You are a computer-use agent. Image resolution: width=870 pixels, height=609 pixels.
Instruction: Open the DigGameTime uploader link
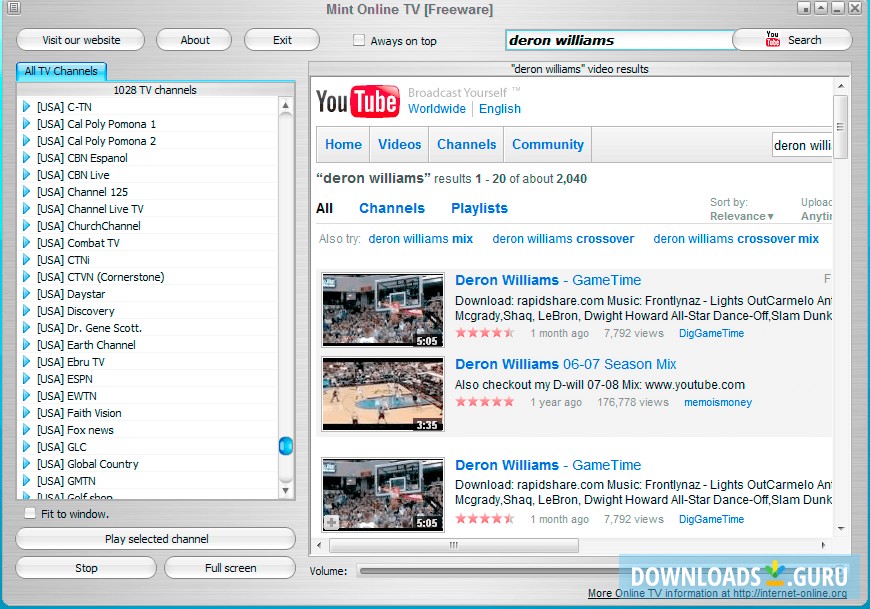(x=711, y=333)
